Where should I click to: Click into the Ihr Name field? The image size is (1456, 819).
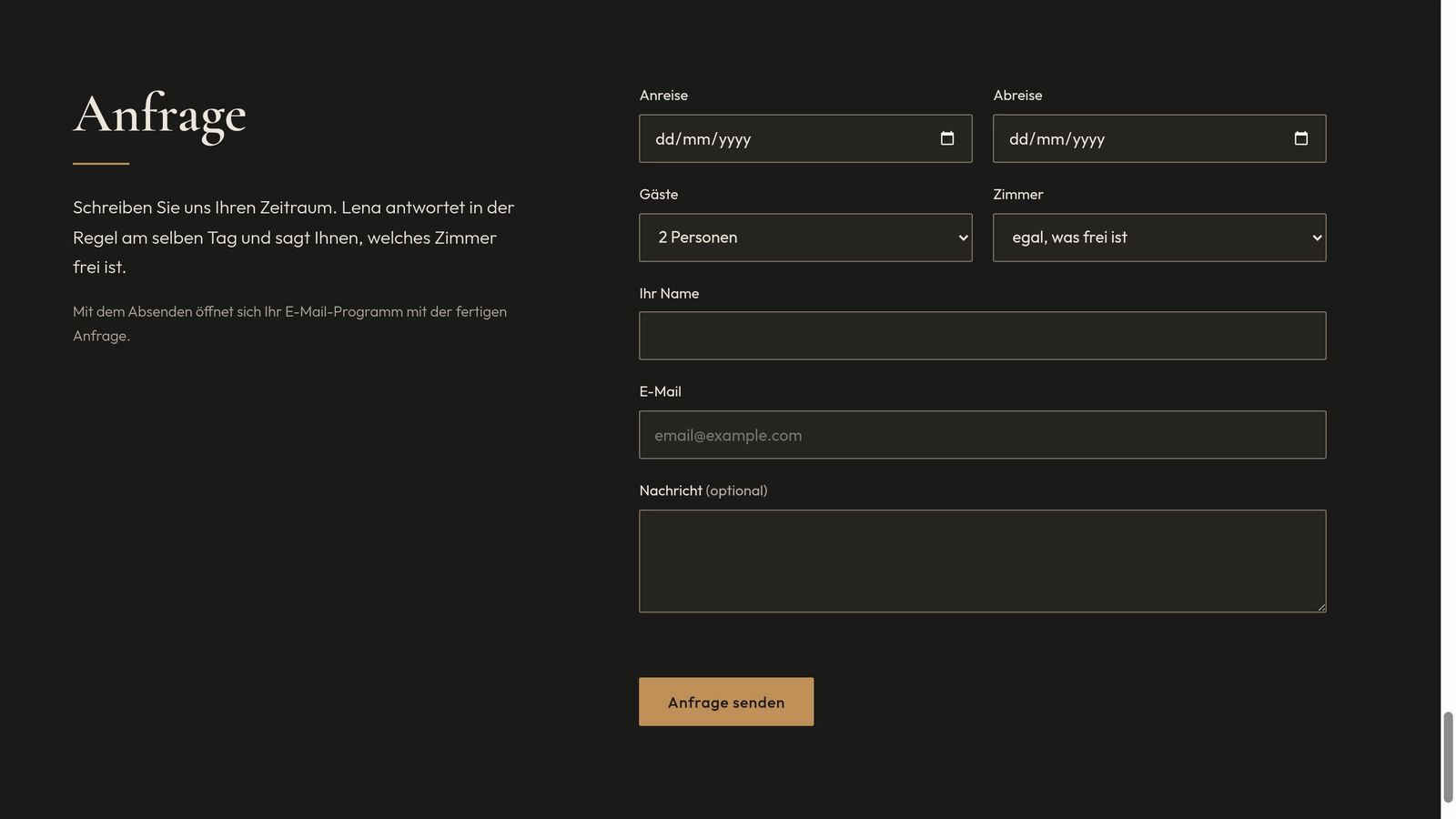coord(983,336)
